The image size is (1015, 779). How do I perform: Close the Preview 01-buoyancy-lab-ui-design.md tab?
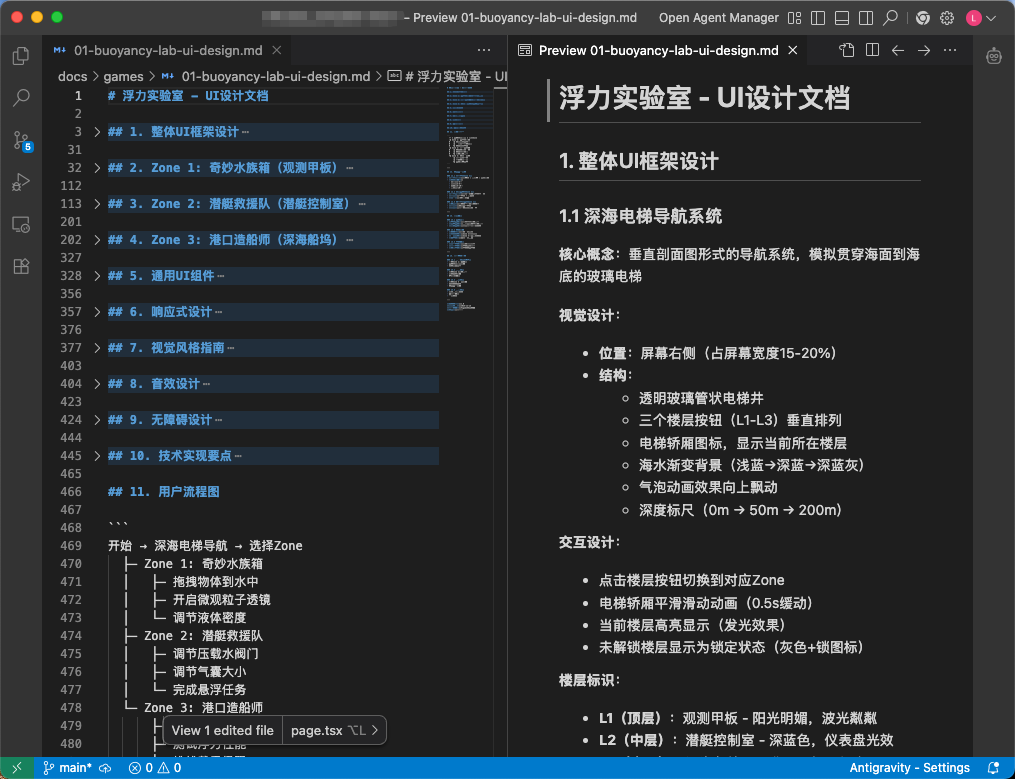[x=792, y=50]
